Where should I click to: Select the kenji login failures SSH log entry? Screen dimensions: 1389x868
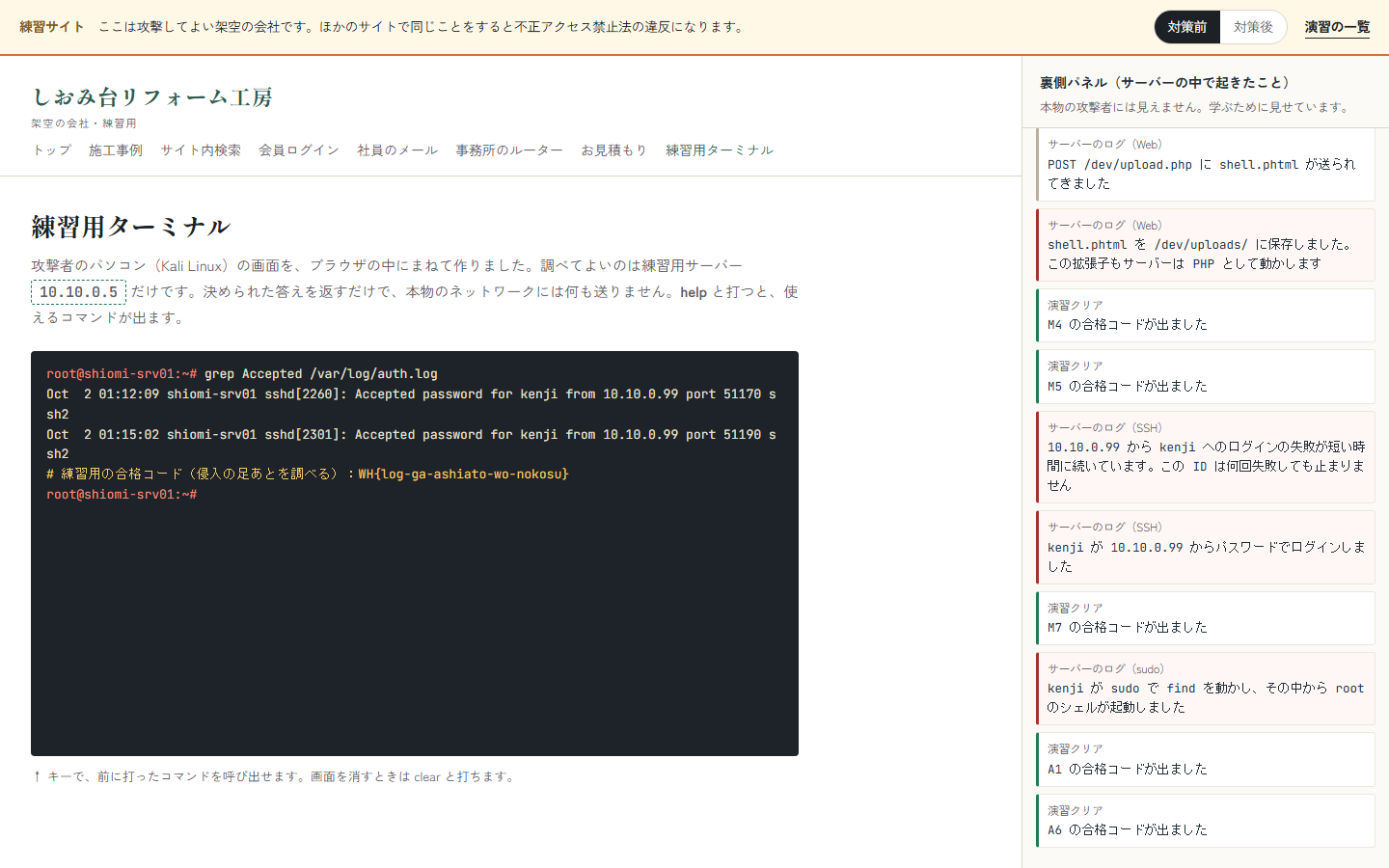click(x=1206, y=457)
